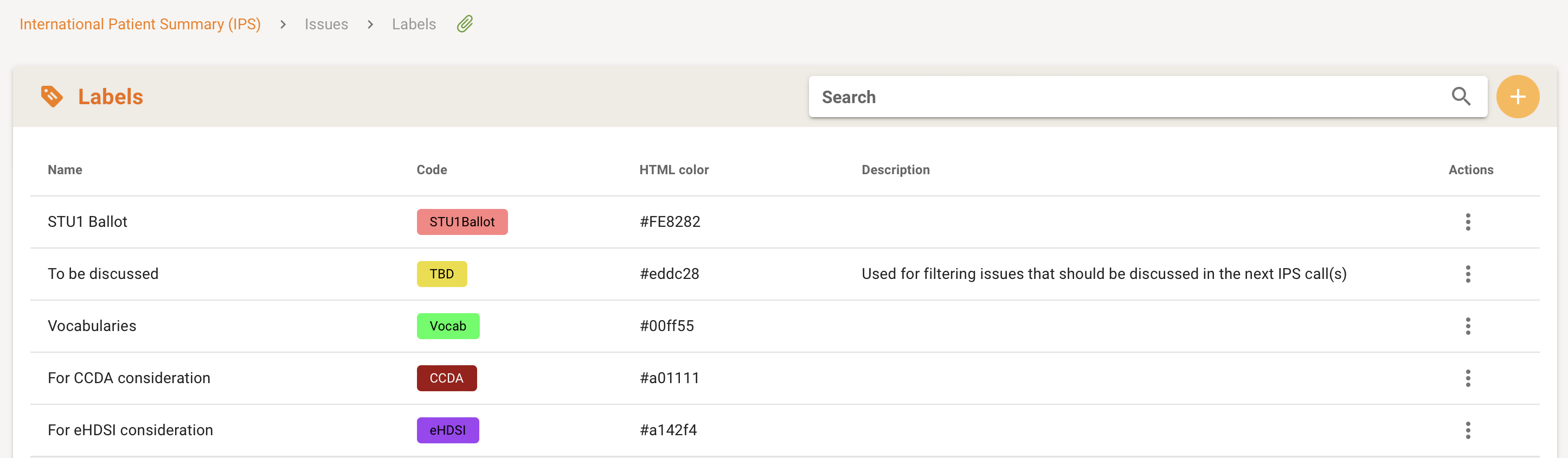This screenshot has height=458, width=1568.
Task: Navigate to Issues breadcrumb
Action: (326, 24)
